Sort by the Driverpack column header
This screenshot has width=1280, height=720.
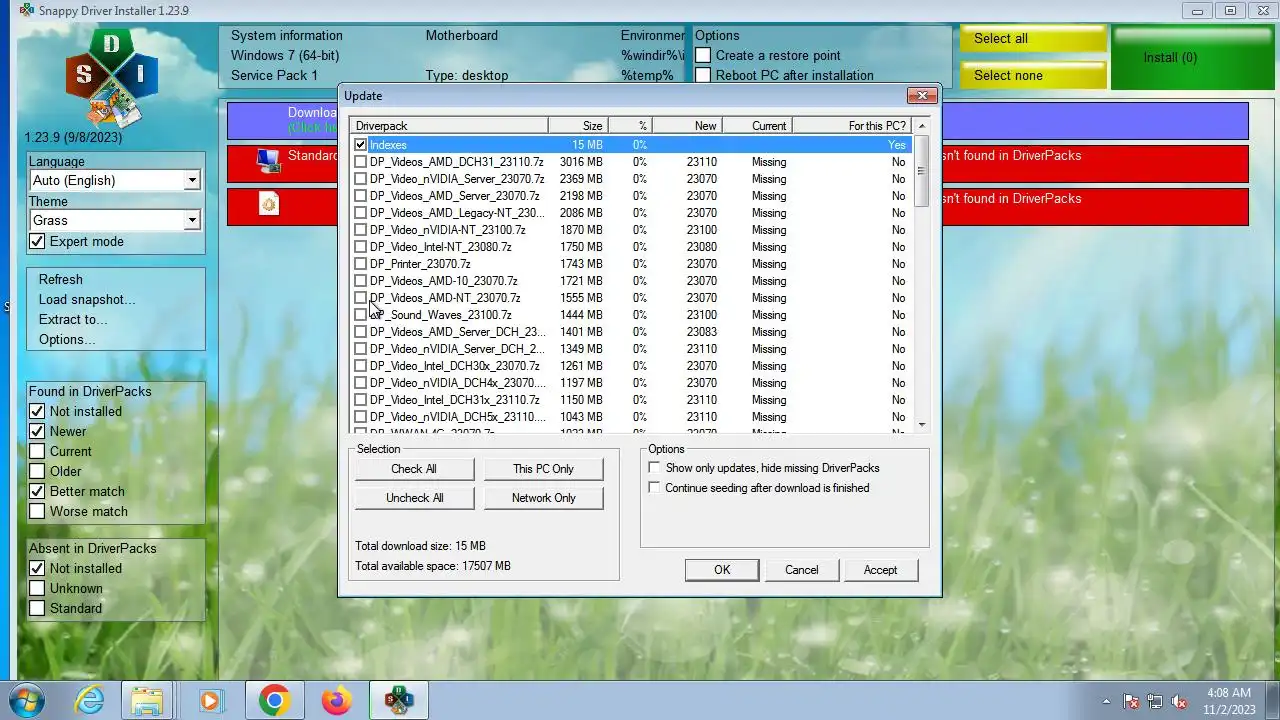click(x=449, y=125)
